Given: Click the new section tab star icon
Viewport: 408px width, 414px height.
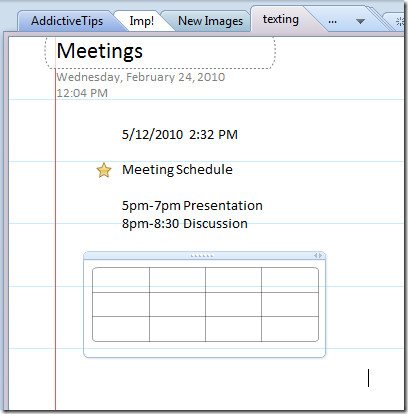Looking at the screenshot, I should coord(398,22).
